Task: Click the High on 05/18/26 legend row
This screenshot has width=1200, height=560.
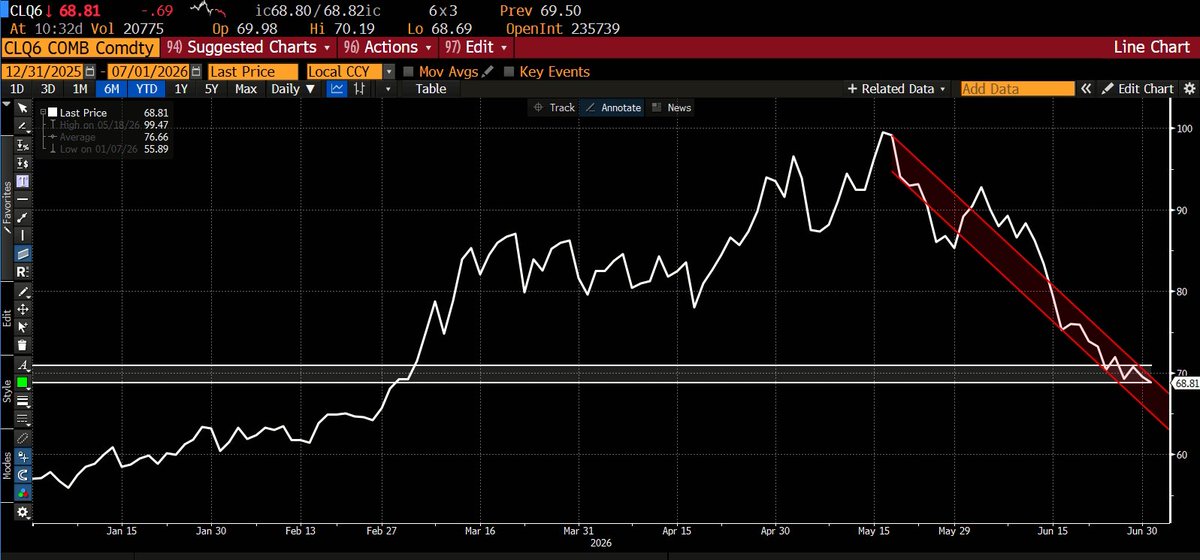Action: [x=107, y=124]
